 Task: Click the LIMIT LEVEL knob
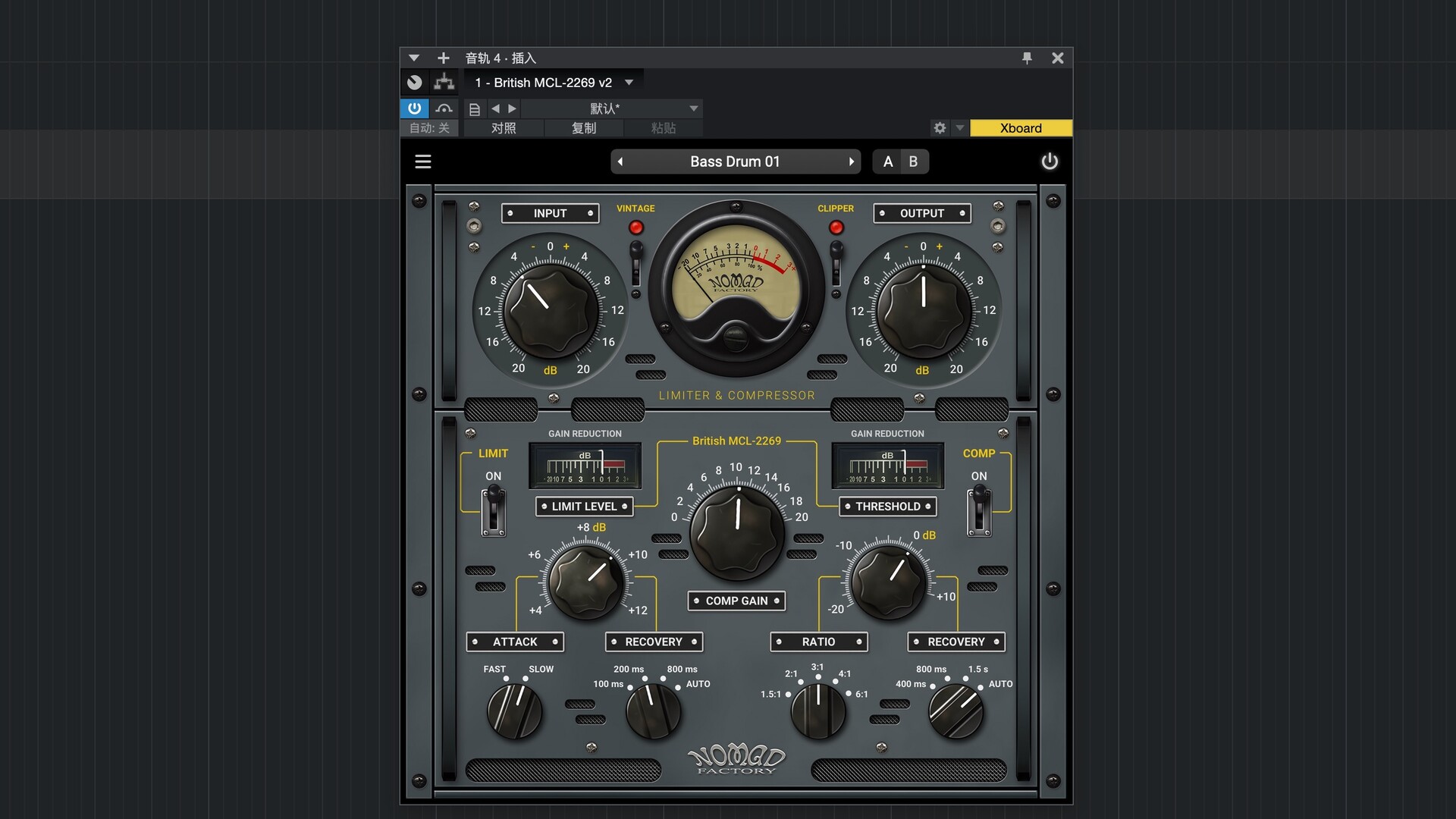(586, 581)
